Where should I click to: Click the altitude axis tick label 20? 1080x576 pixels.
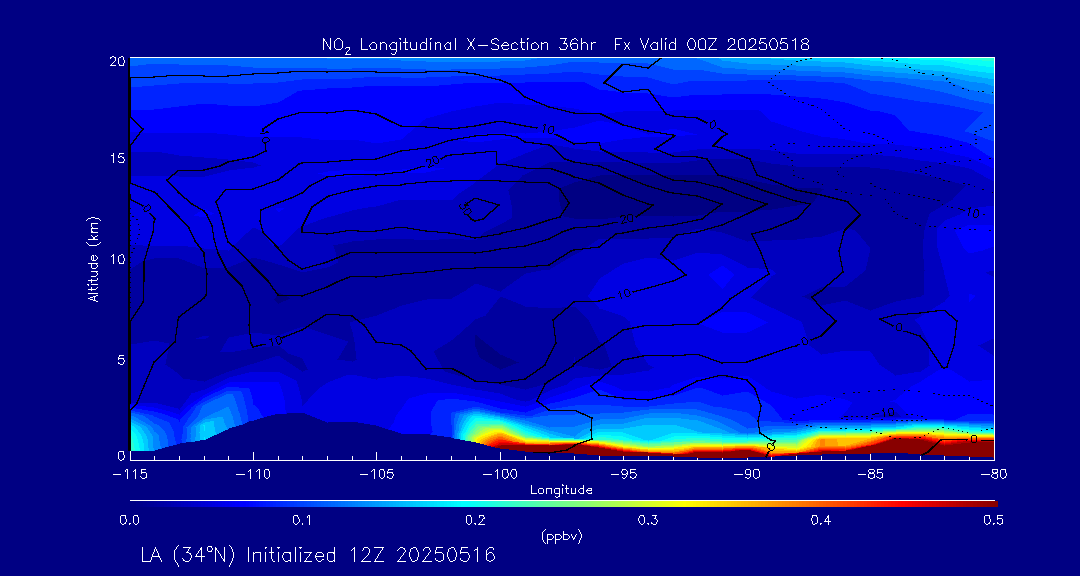117,61
